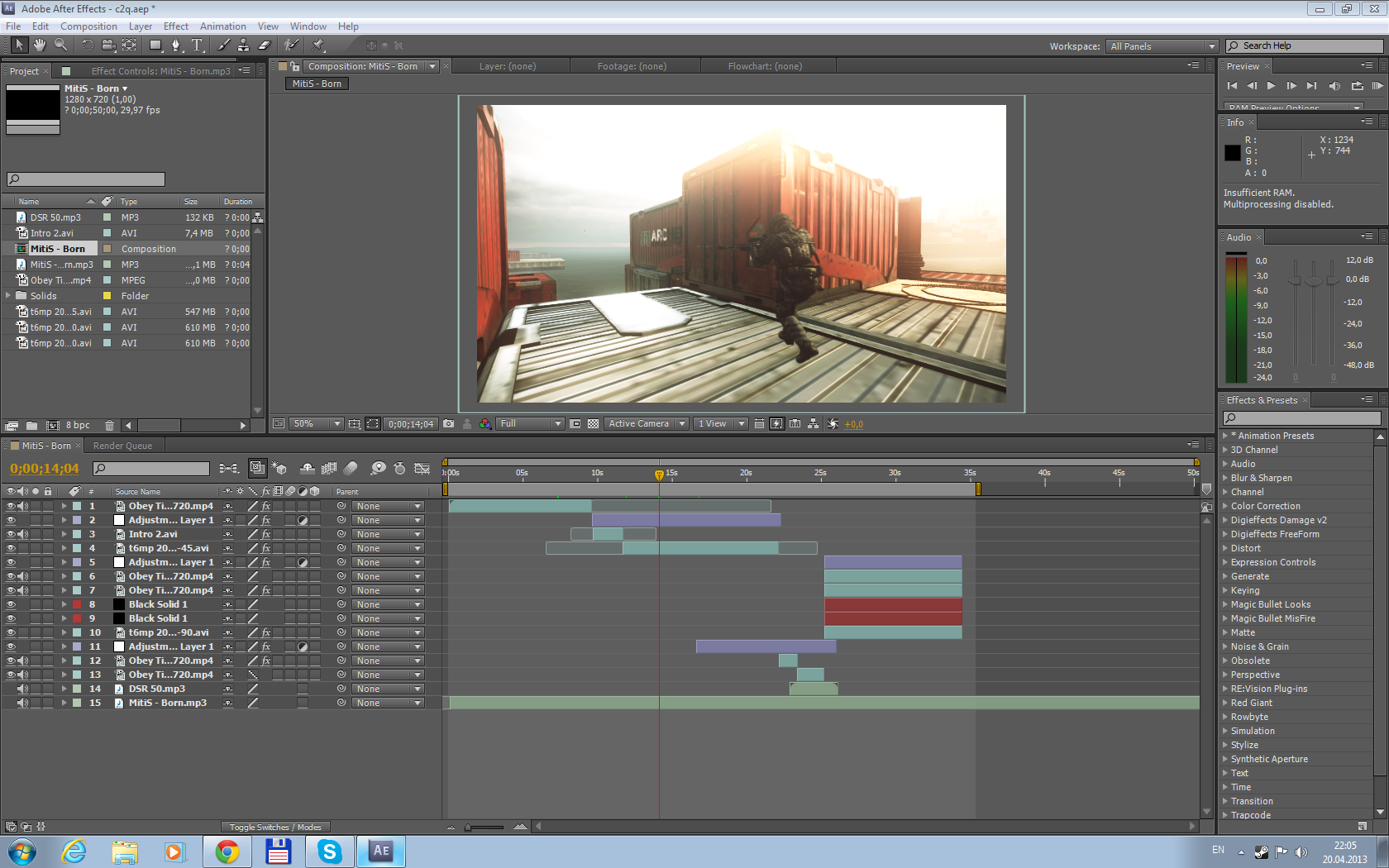Open the Composition menu
This screenshot has height=868, width=1389.
pos(88,26)
